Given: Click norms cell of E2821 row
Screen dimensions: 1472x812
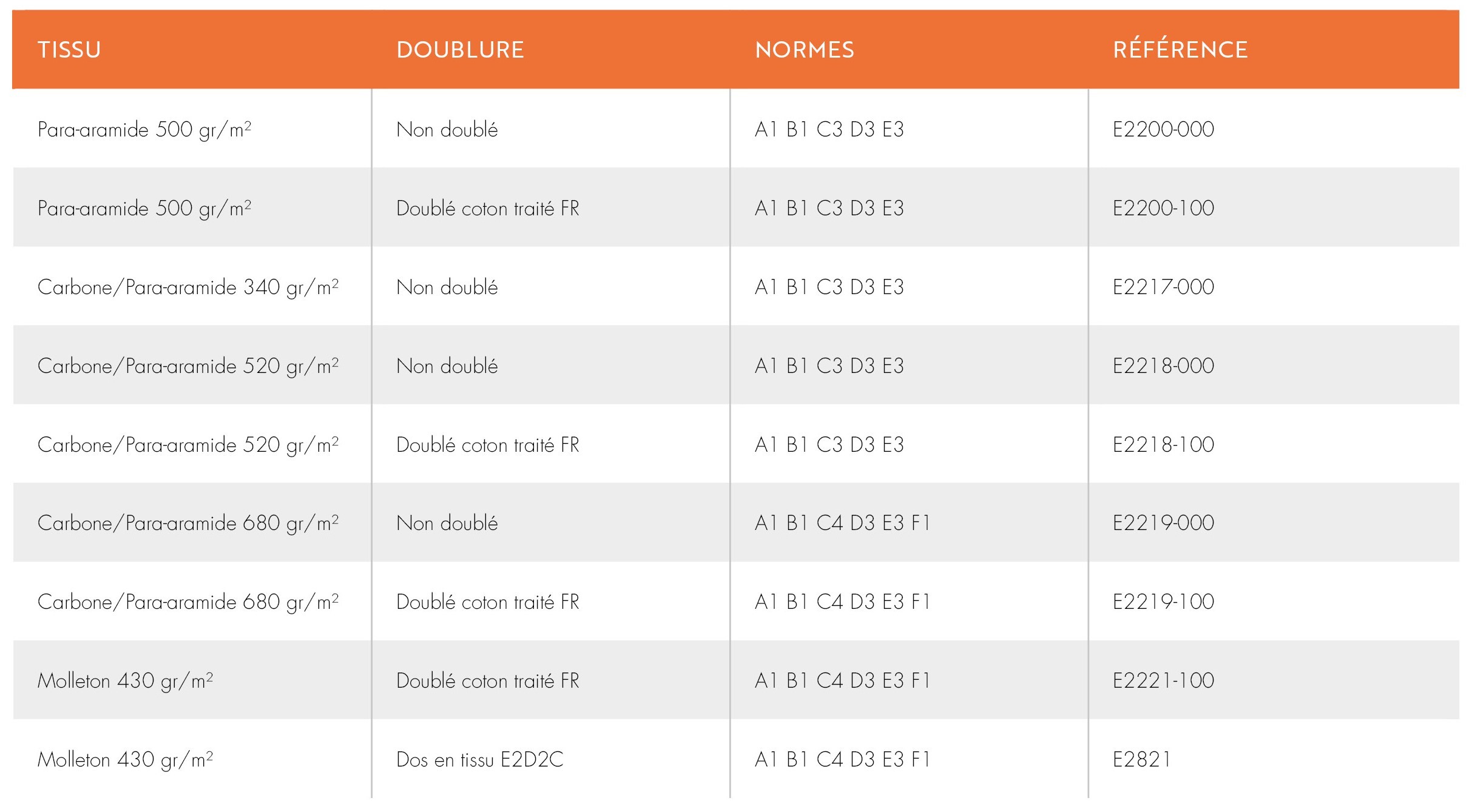Looking at the screenshot, I should click(842, 759).
